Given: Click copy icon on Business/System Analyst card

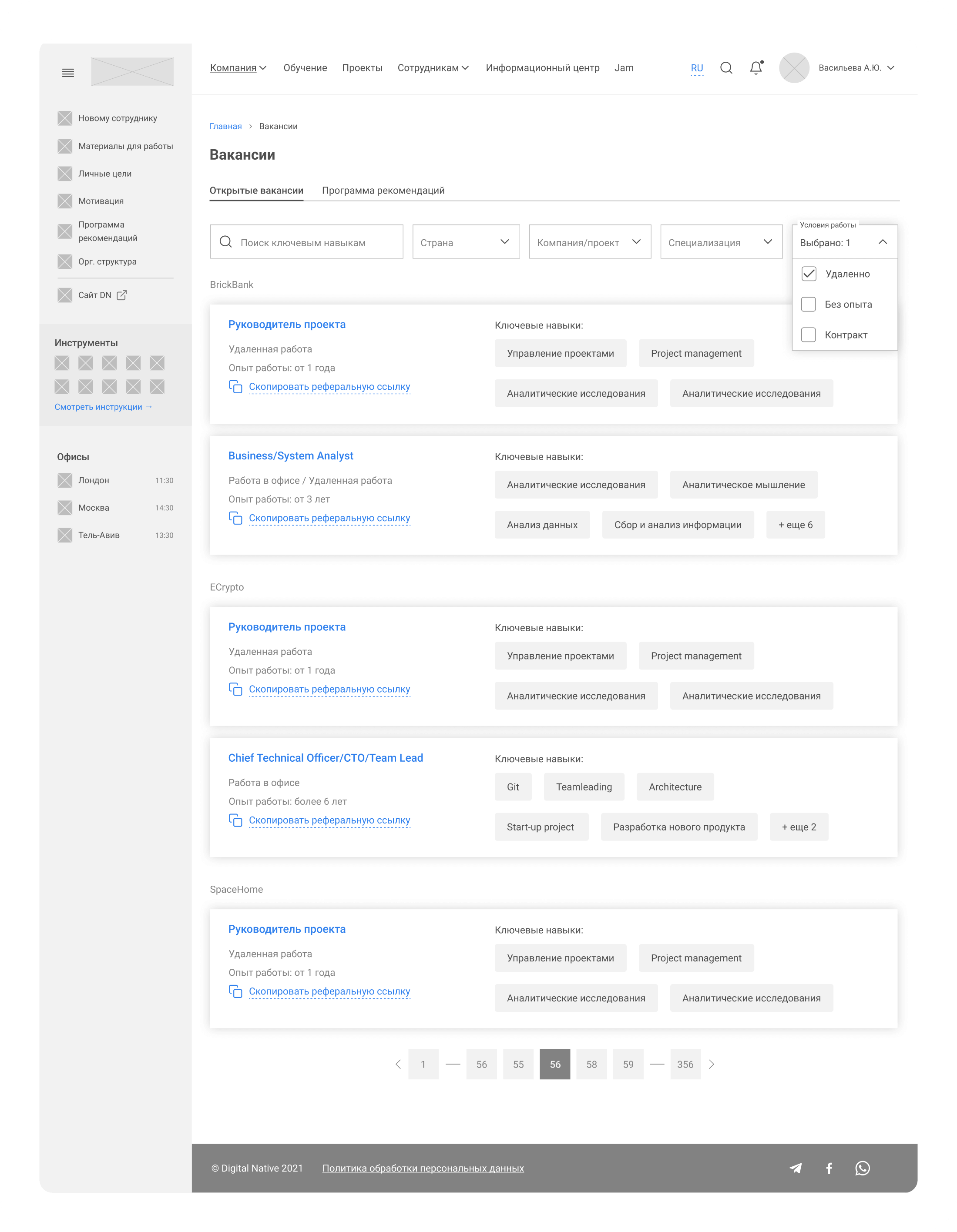Looking at the screenshot, I should tap(235, 518).
